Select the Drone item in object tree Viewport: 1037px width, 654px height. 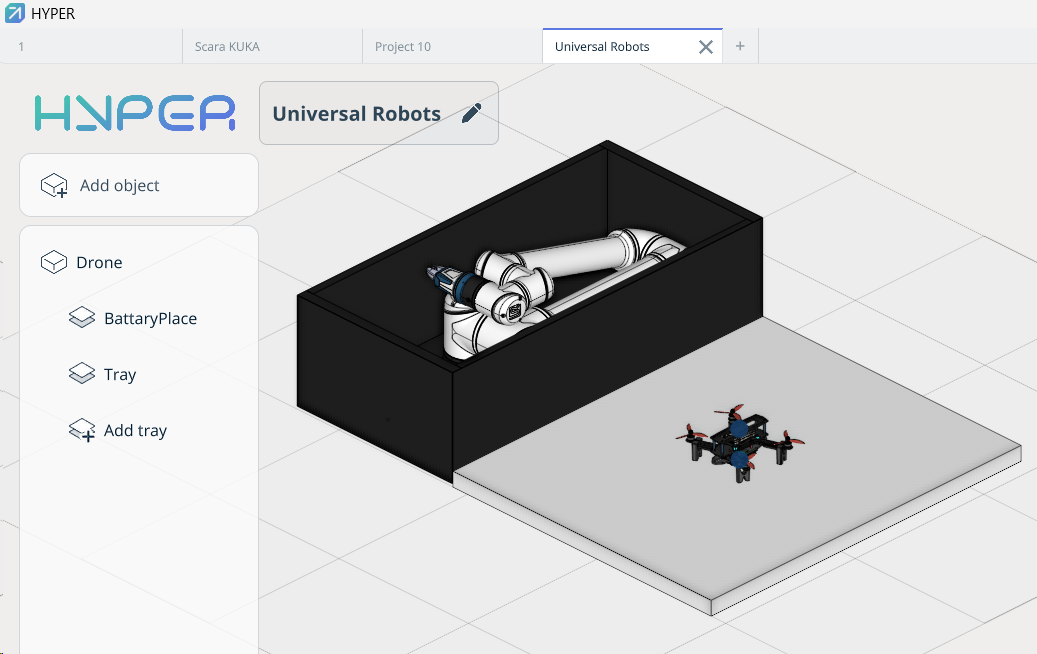click(99, 263)
